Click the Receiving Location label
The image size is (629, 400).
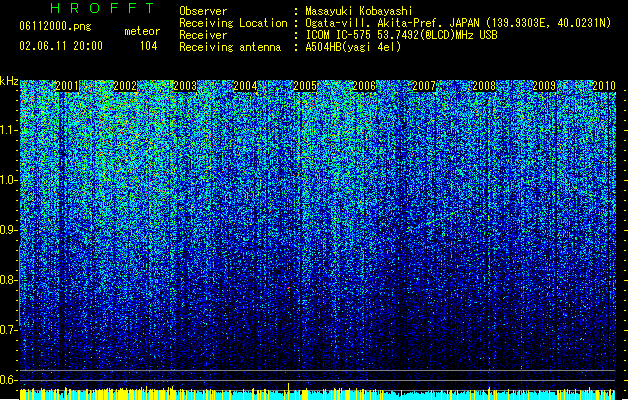(233, 23)
